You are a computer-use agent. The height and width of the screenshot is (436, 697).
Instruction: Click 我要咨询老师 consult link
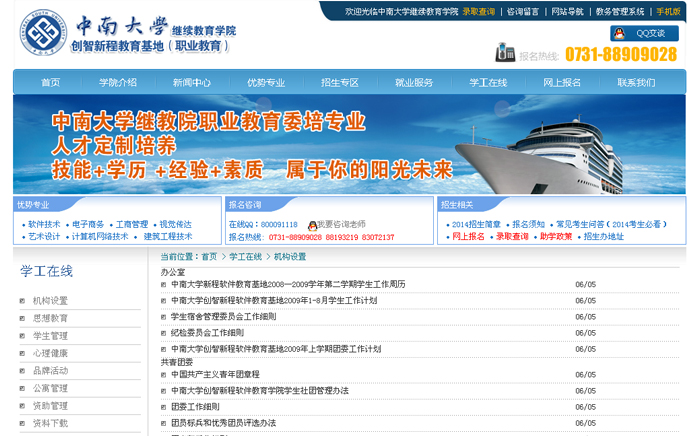coord(341,224)
